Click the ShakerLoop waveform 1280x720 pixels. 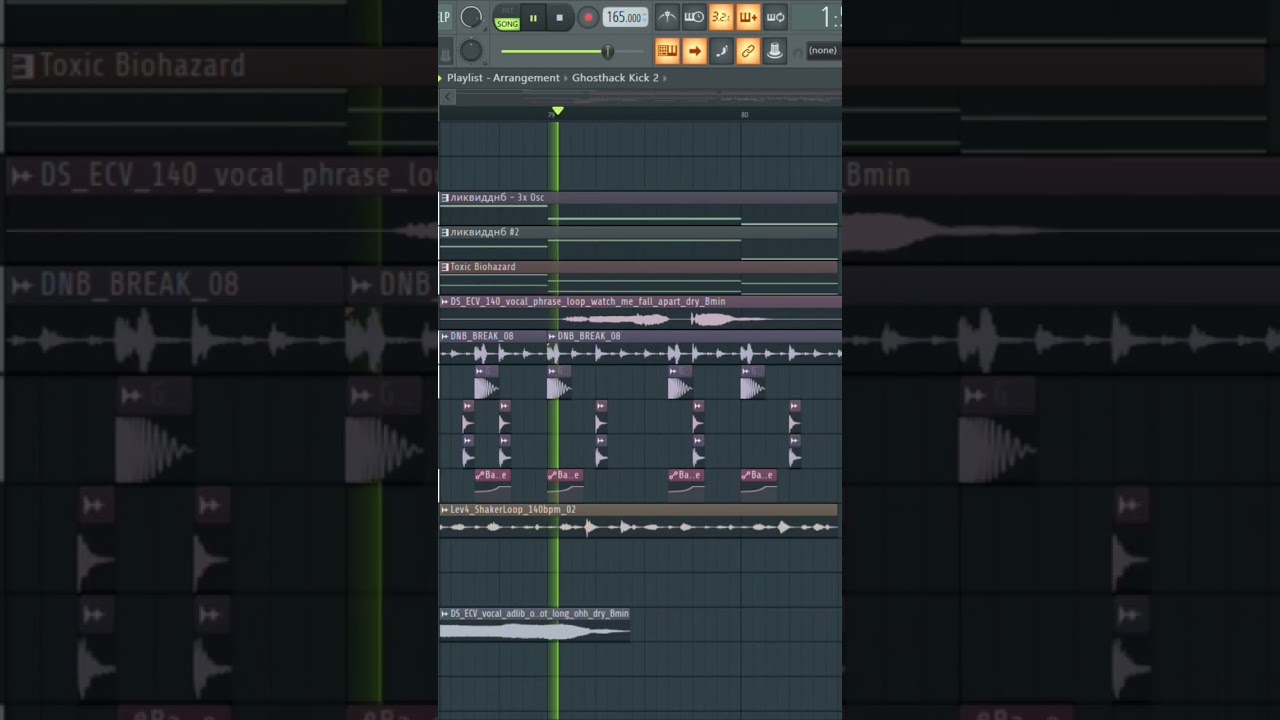(x=638, y=527)
